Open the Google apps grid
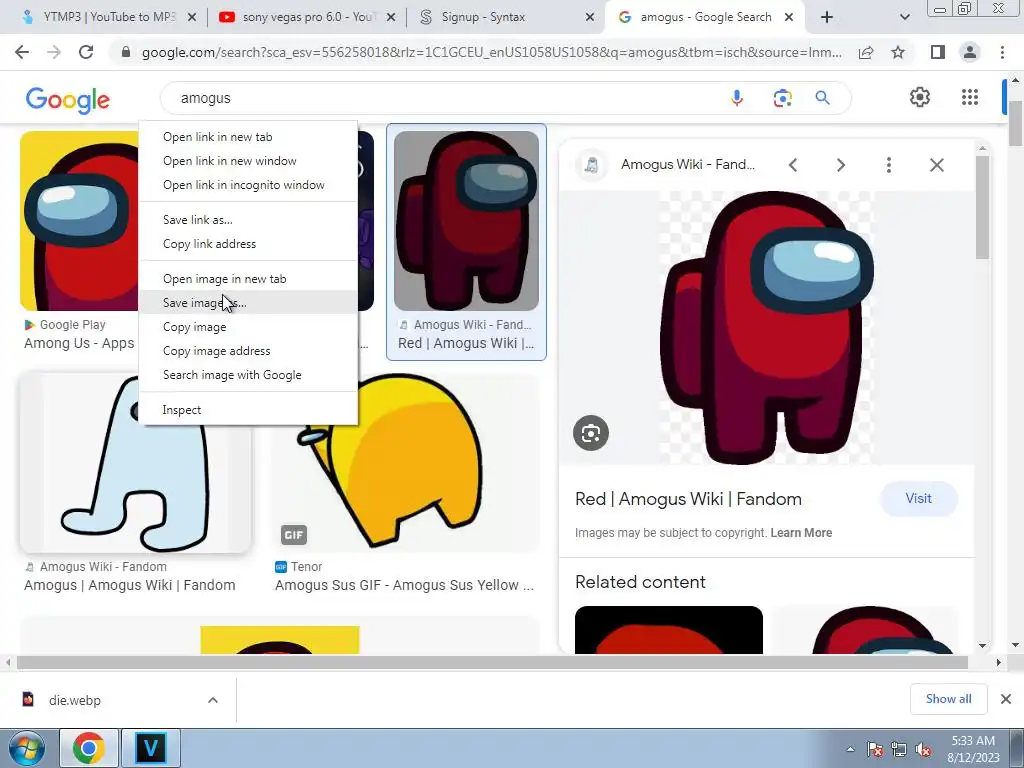 970,97
